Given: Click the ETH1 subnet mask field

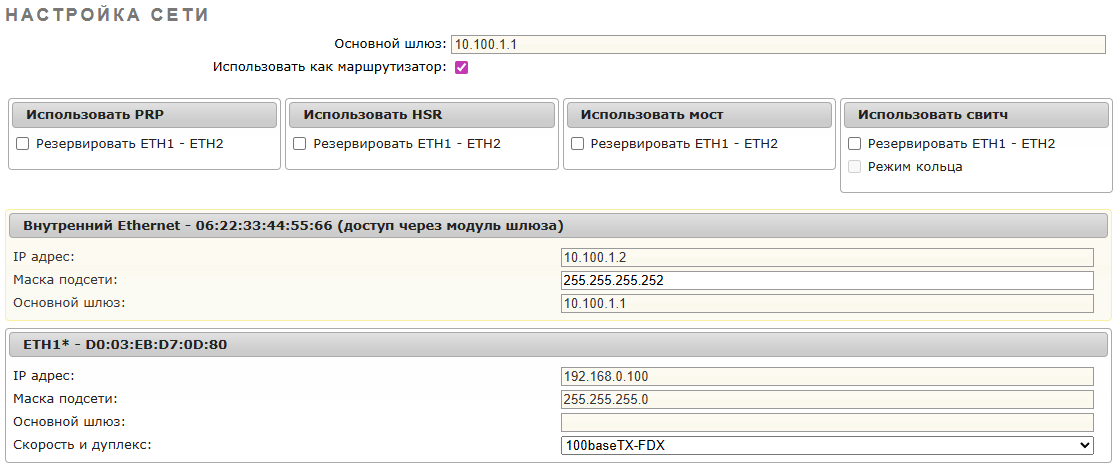Looking at the screenshot, I should 827,399.
